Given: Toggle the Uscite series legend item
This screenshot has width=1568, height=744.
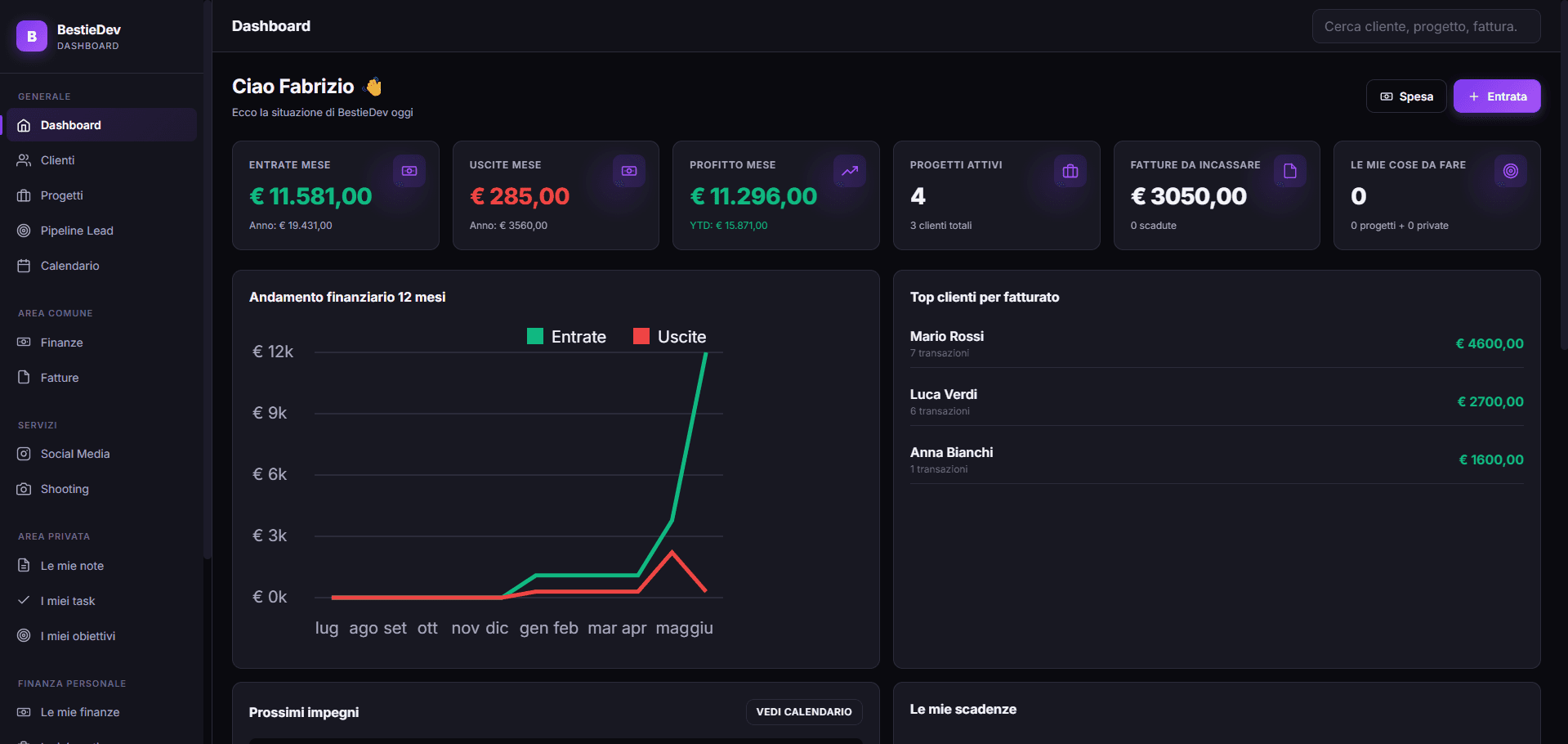Looking at the screenshot, I should coord(669,336).
